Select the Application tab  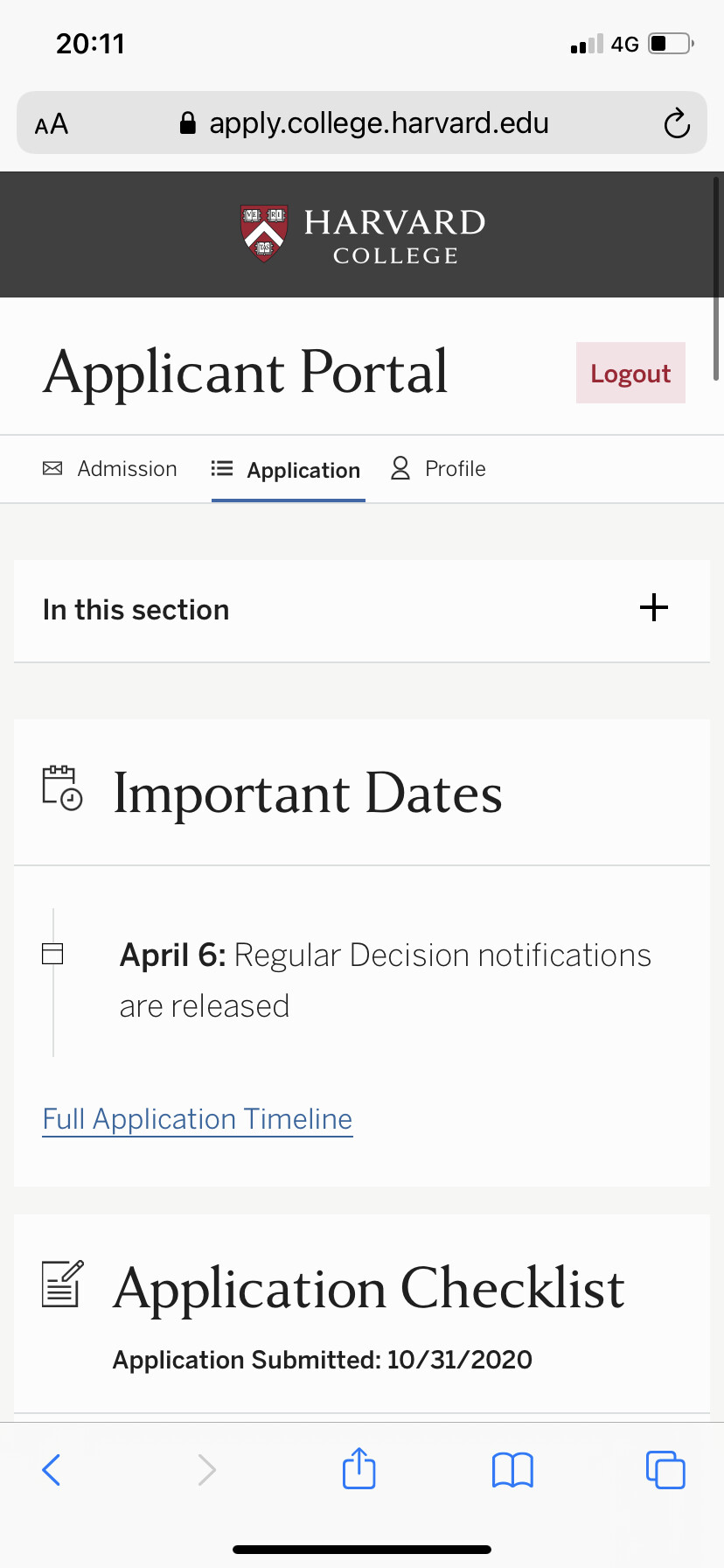(287, 470)
